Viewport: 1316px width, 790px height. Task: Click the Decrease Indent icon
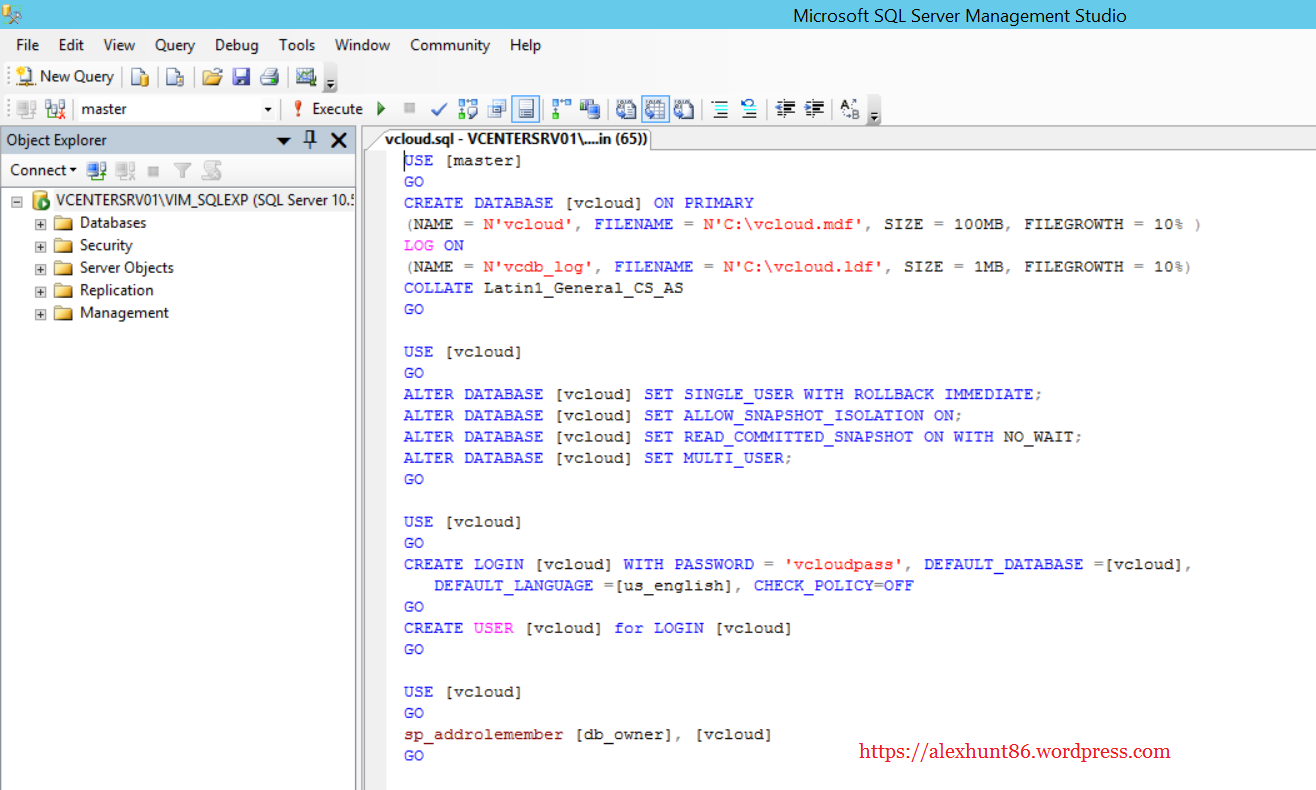coord(786,109)
